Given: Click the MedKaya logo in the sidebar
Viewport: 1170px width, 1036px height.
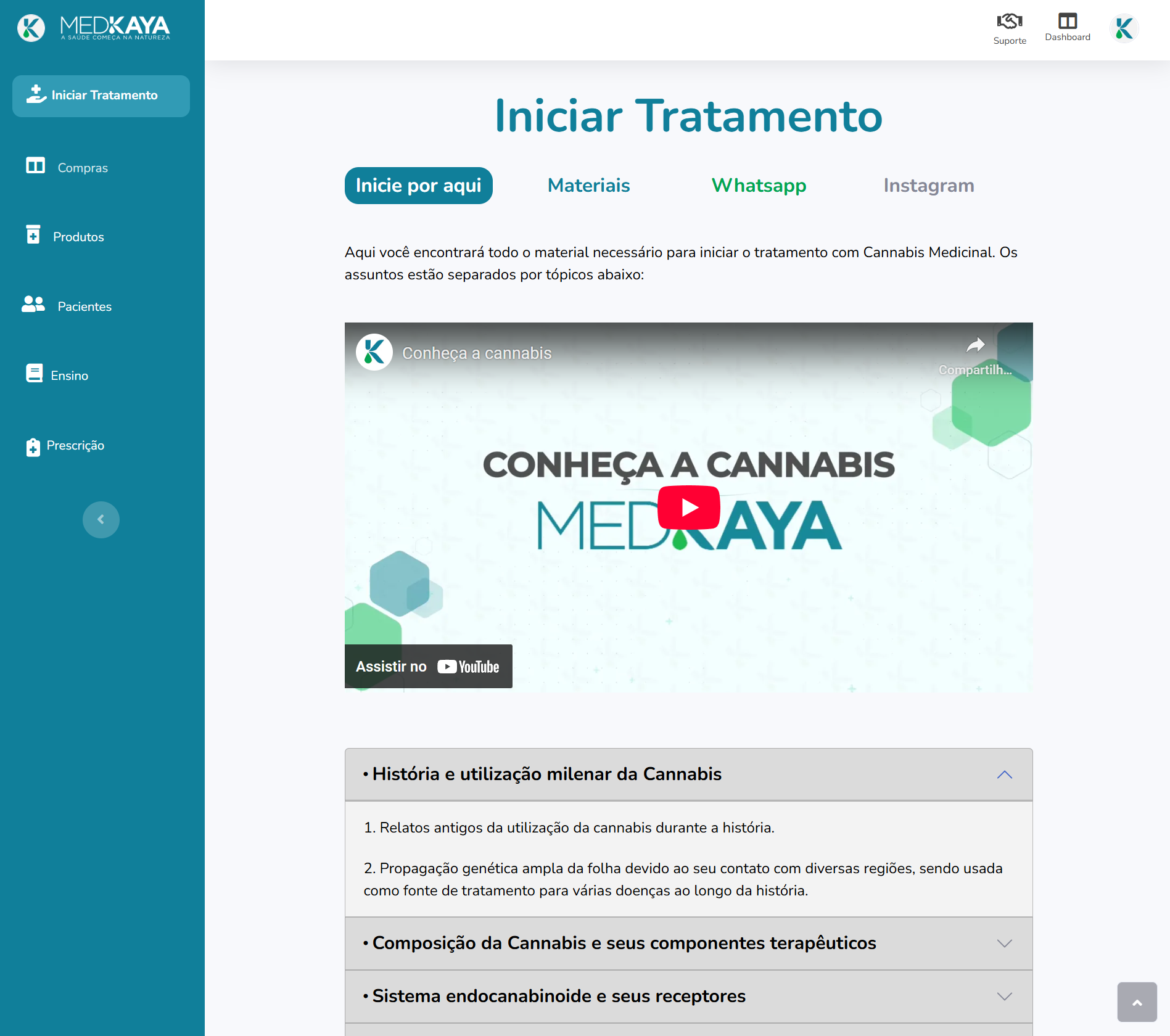Looking at the screenshot, I should tap(31, 28).
